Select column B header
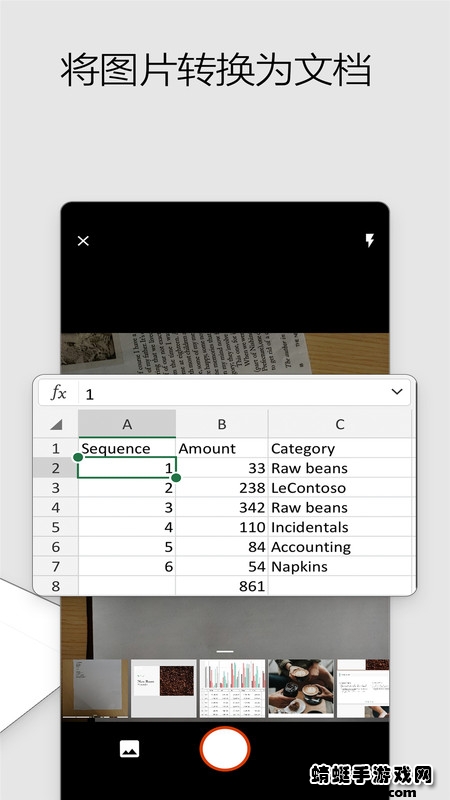Screen dimensions: 450x800 pos(222,424)
